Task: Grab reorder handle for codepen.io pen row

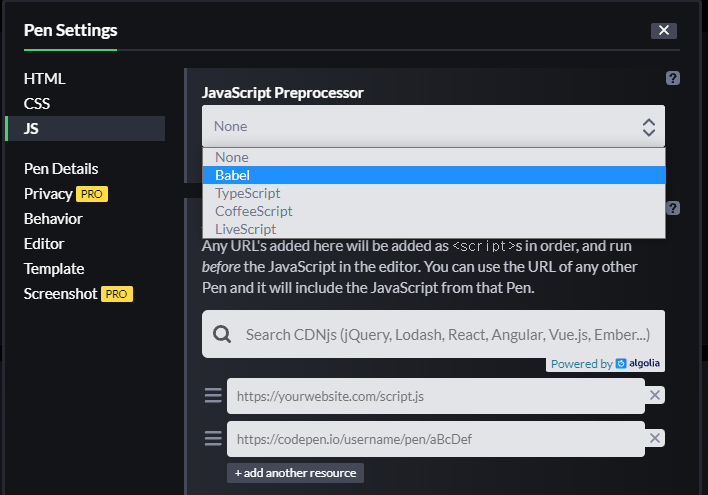Action: coord(213,438)
